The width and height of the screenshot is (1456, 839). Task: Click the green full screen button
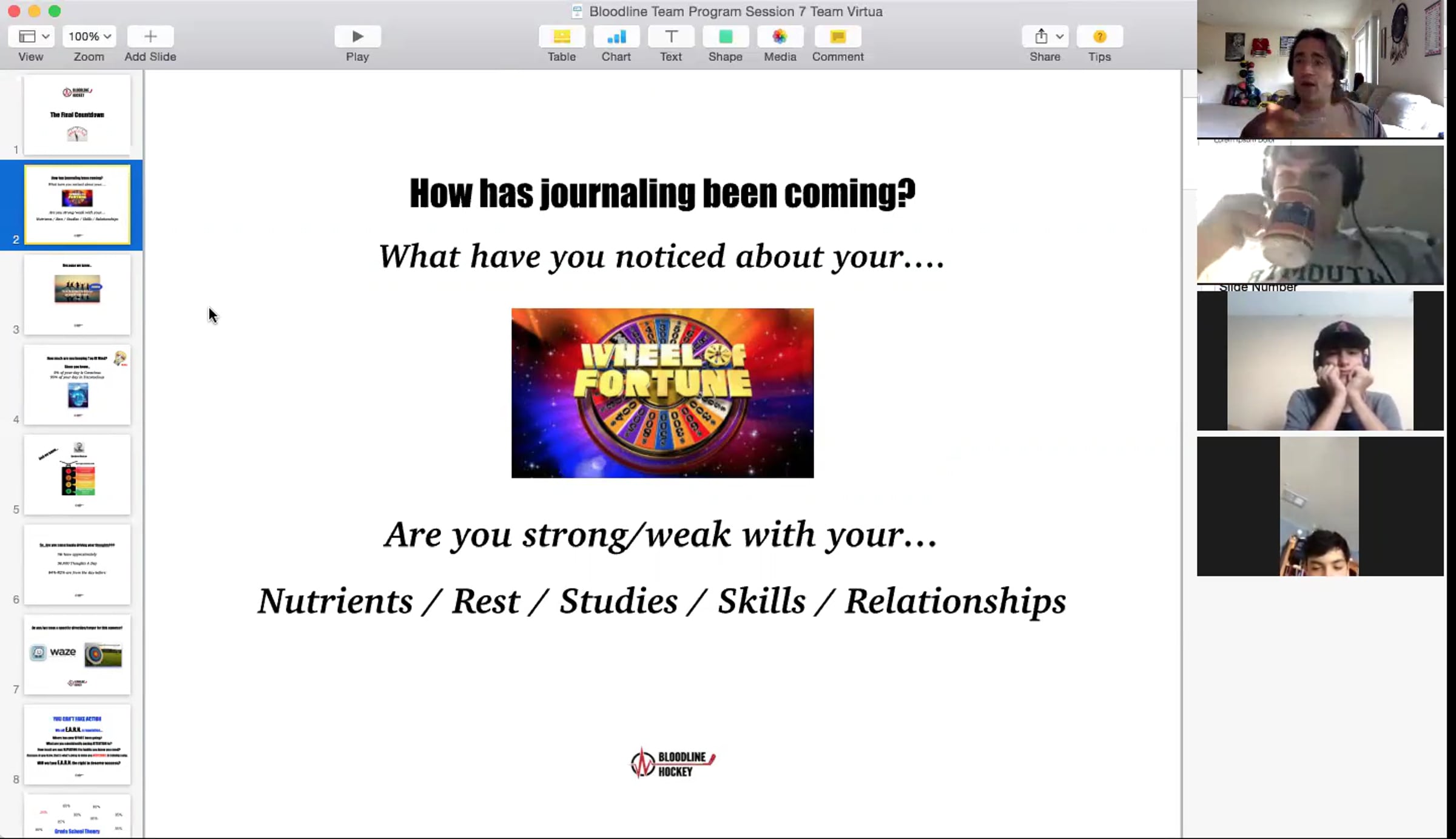55,11
